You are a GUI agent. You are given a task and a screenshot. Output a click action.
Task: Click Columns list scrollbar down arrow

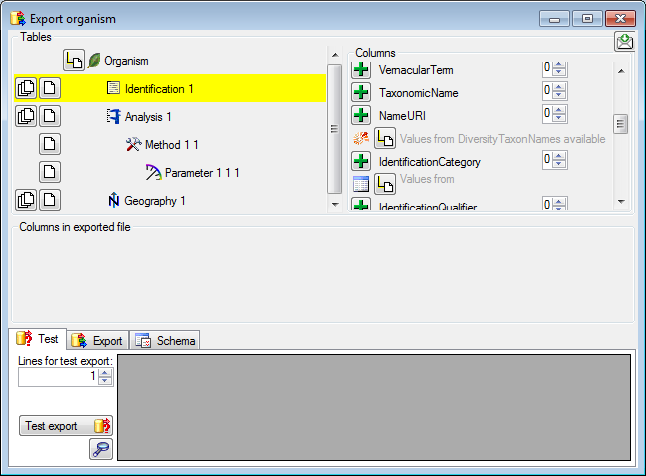621,202
